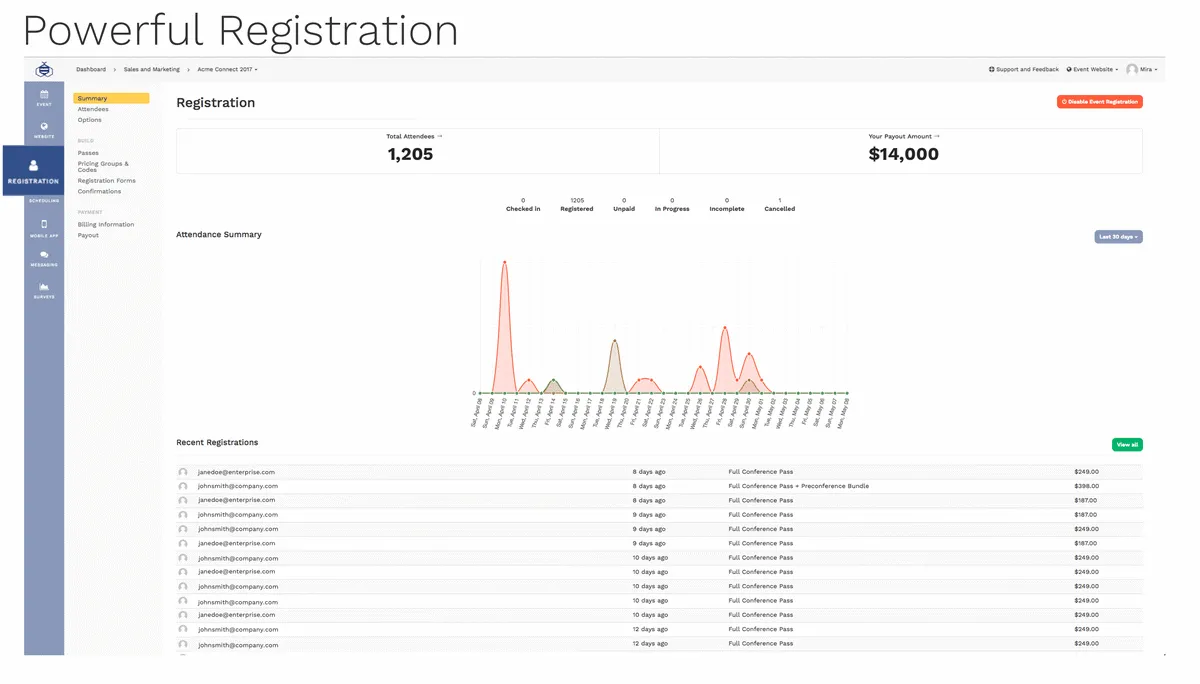Screen dimensions: 1200x684
Task: Click the Checked In stat
Action: click(x=523, y=205)
